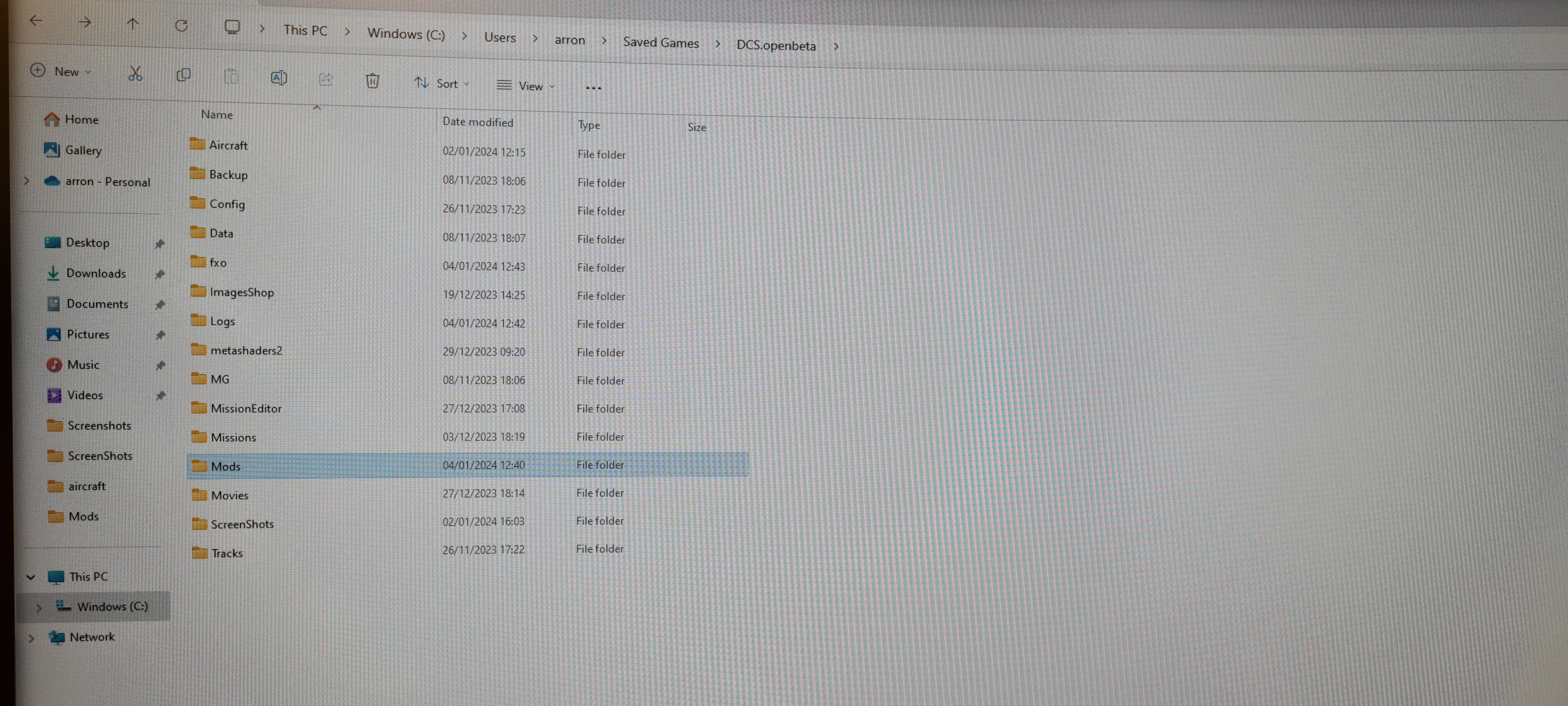Go up one folder level

(x=133, y=24)
